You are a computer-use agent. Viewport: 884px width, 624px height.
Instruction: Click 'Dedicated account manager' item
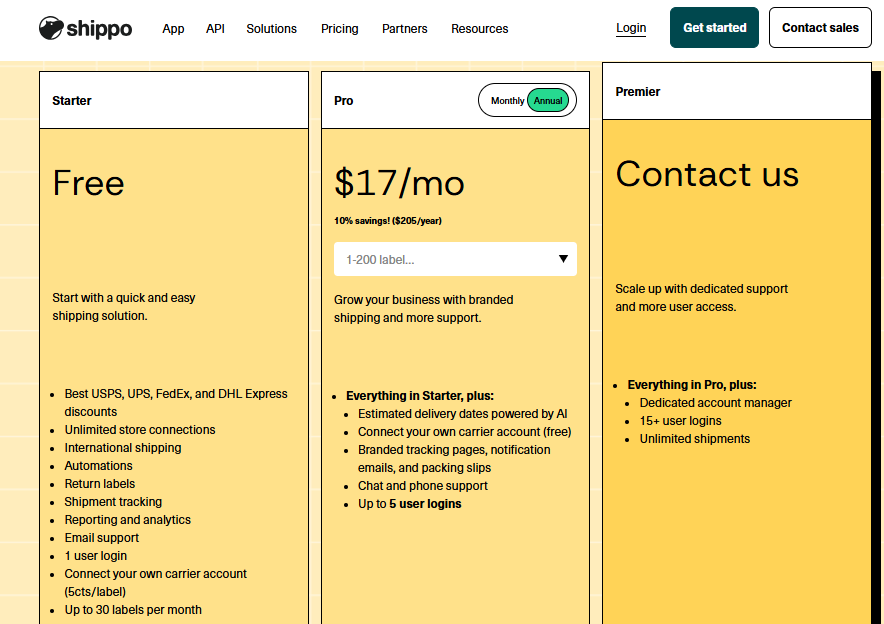715,403
